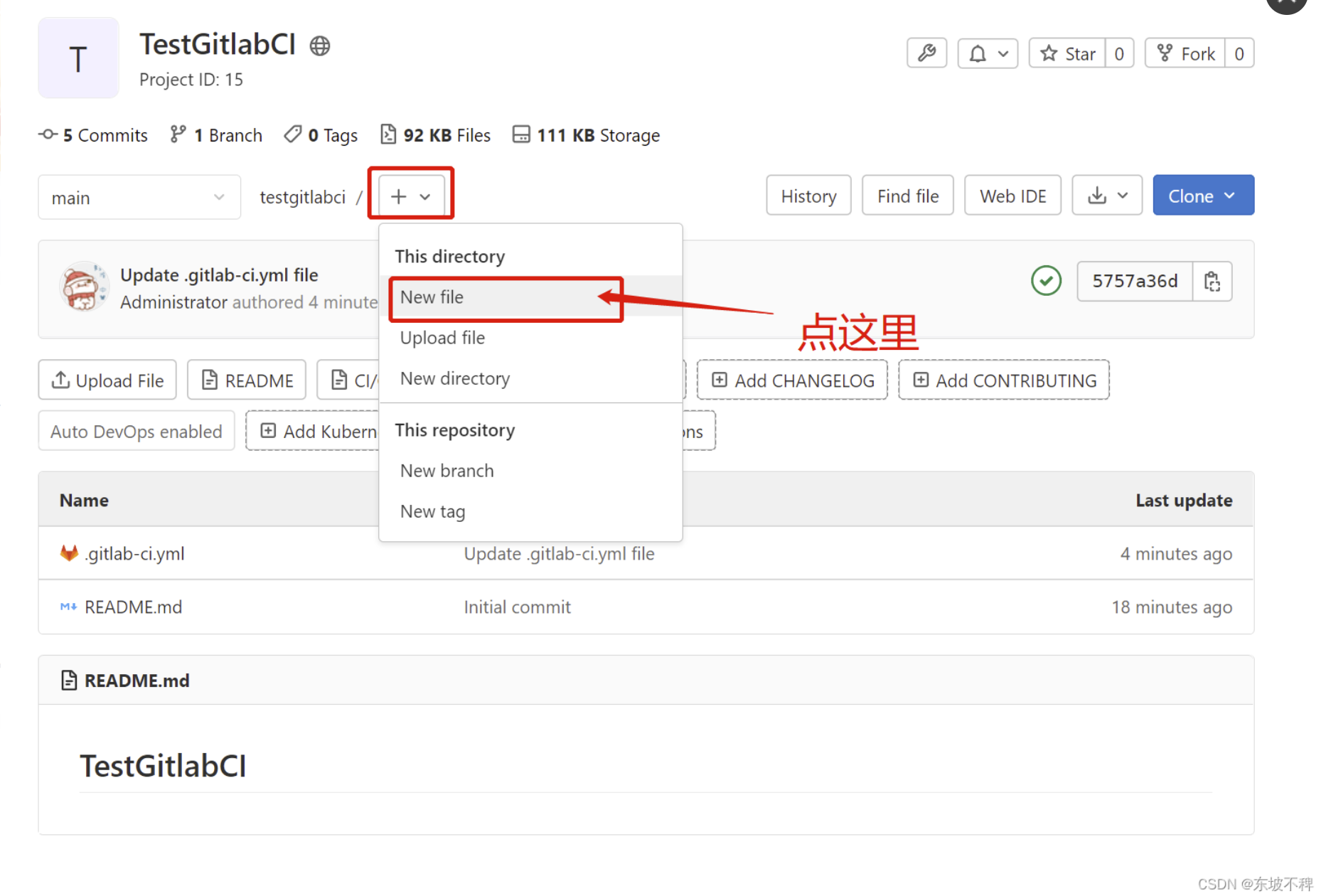Select Upload file from the menu
This screenshot has width=1326, height=896.
[531, 338]
